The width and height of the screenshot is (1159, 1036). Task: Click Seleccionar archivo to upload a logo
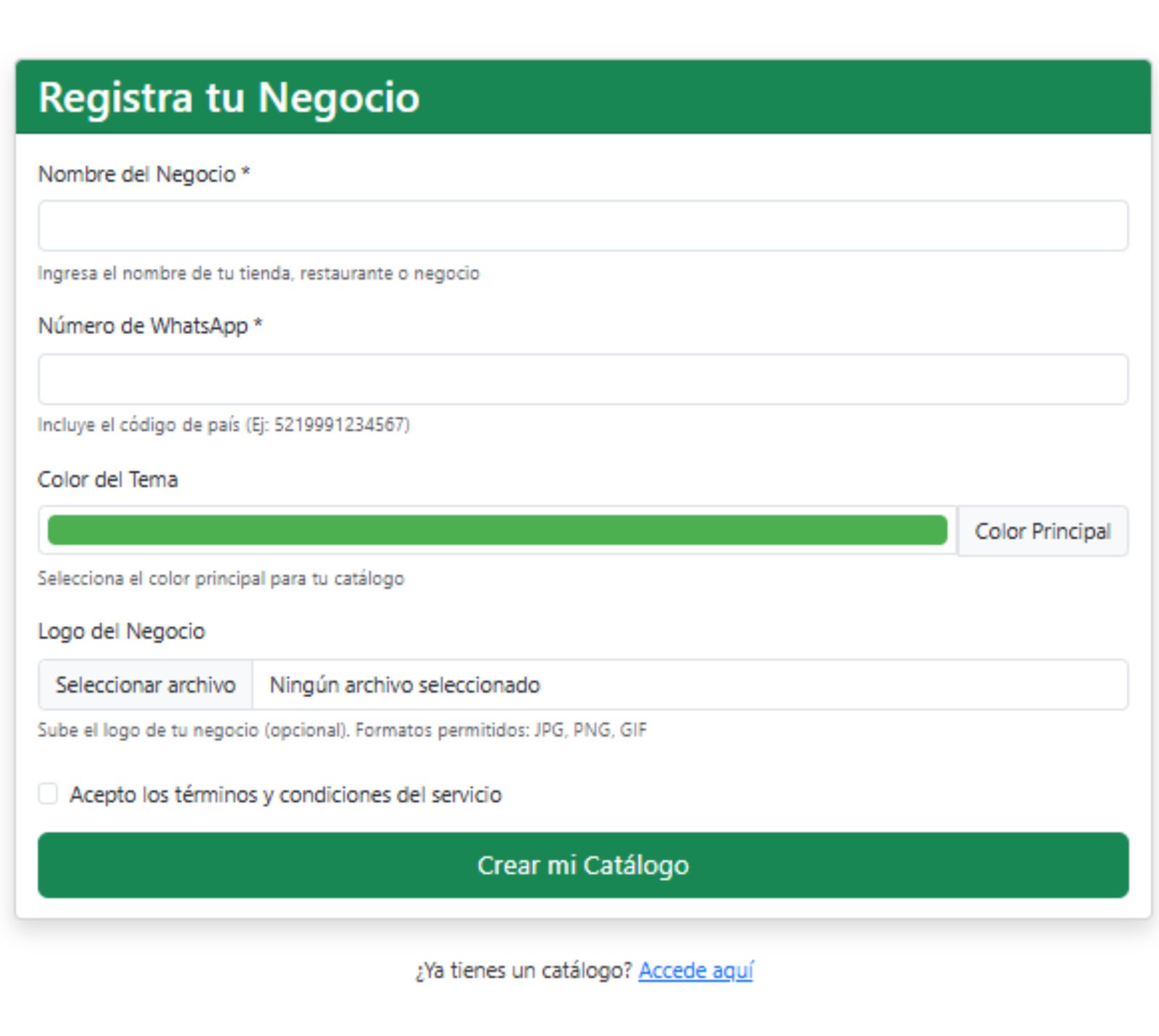145,685
